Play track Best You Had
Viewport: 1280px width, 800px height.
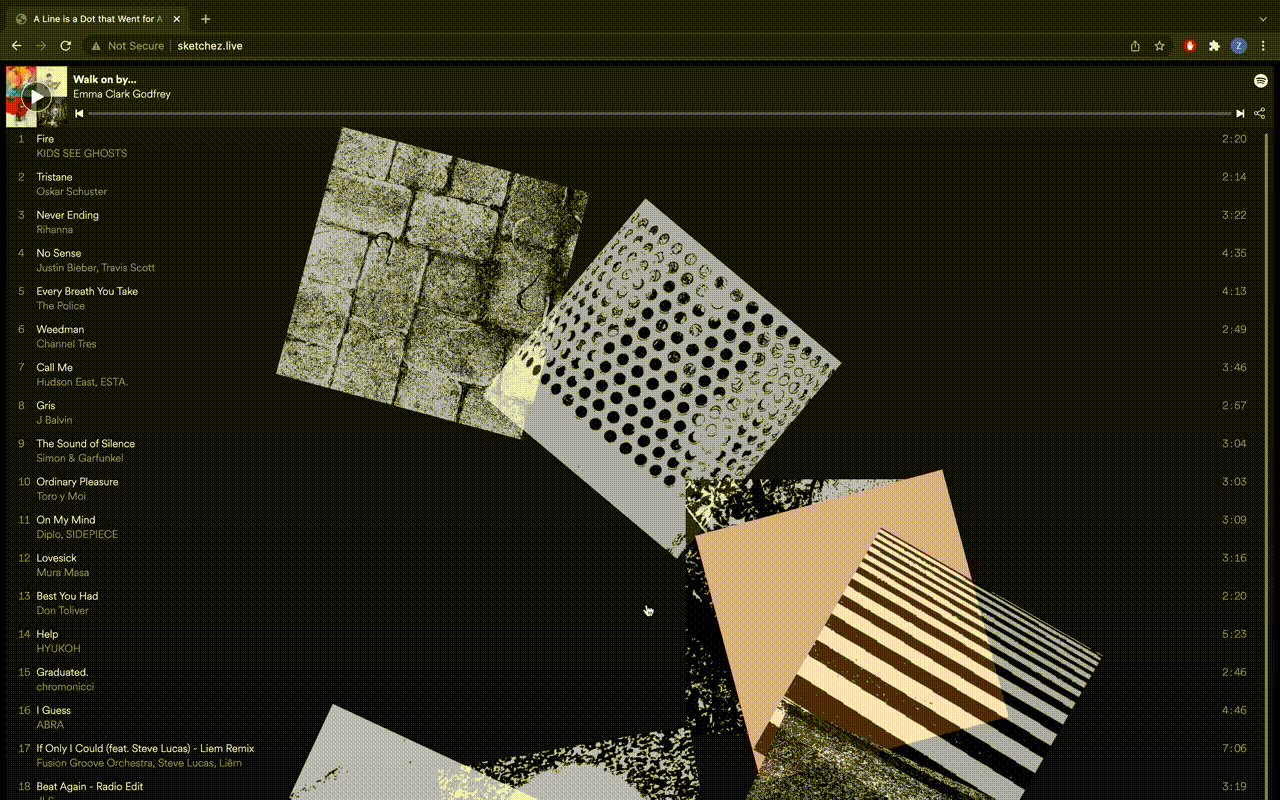(x=633, y=603)
